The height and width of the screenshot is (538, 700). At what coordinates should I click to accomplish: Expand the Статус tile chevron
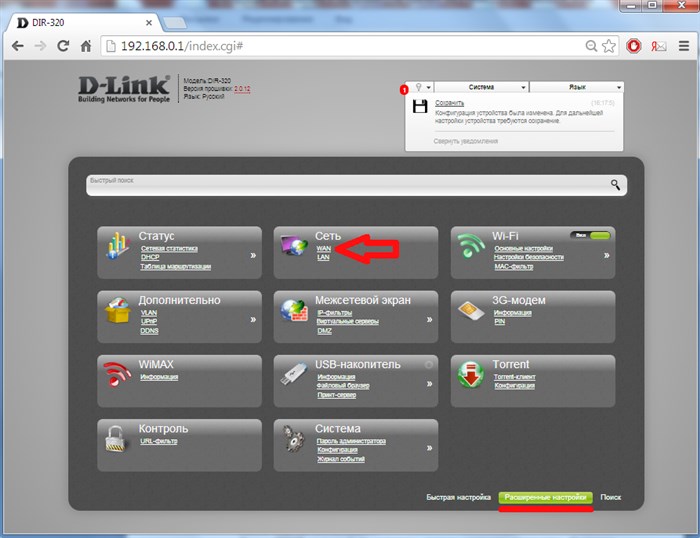[x=253, y=255]
